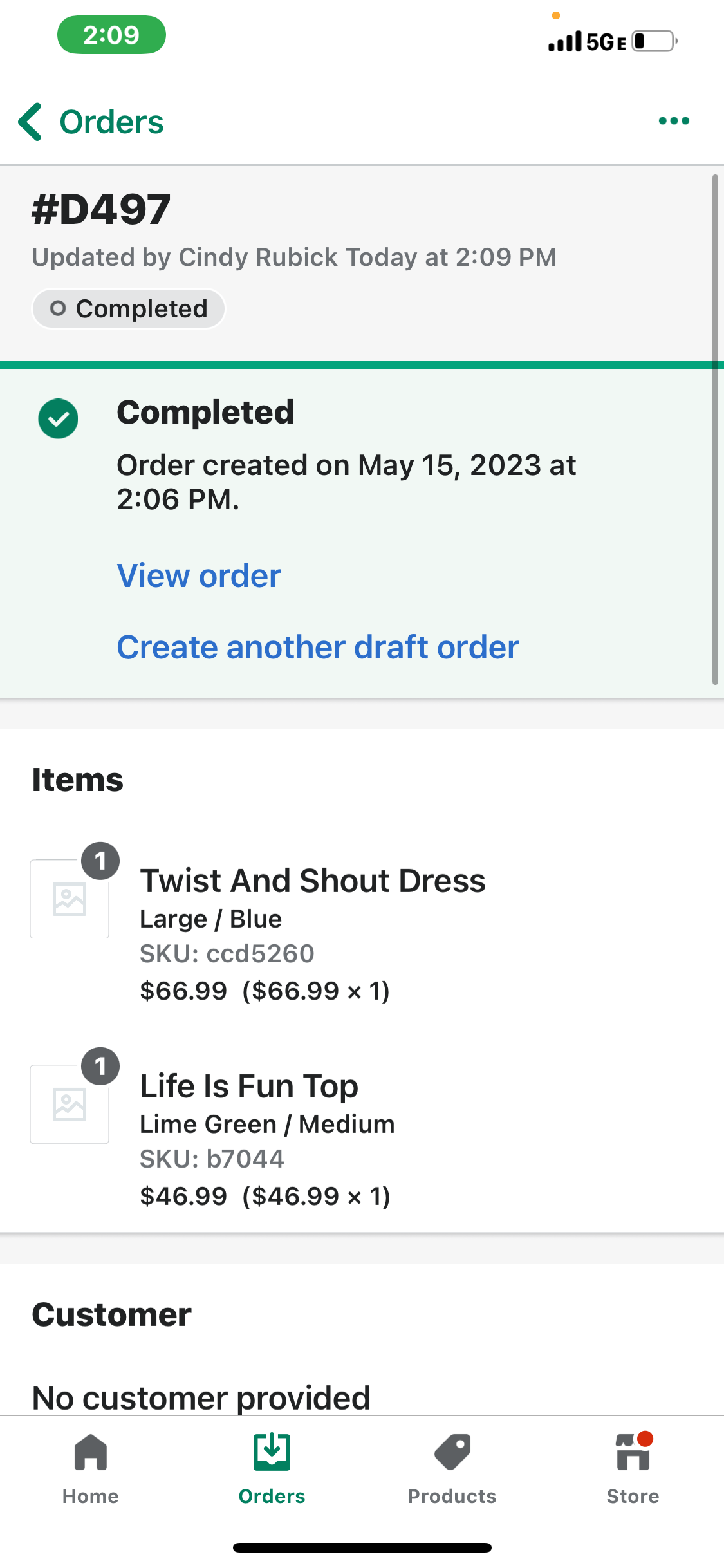Viewport: 724px width, 1568px height.
Task: Tap the Orders inbox icon
Action: coord(272,1453)
